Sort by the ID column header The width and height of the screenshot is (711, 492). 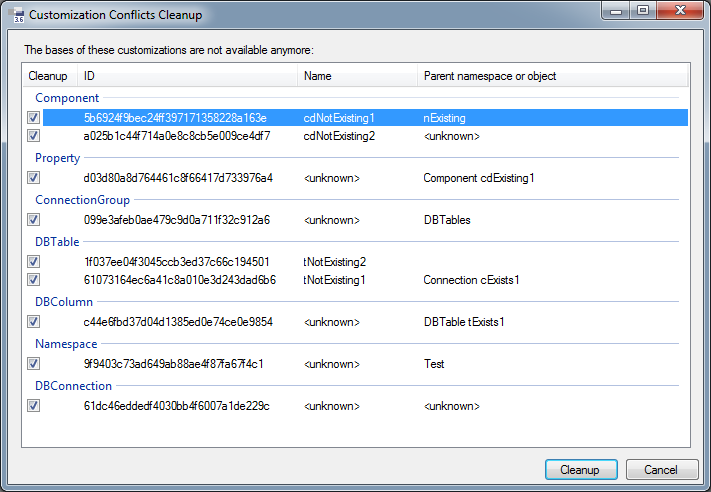188,76
